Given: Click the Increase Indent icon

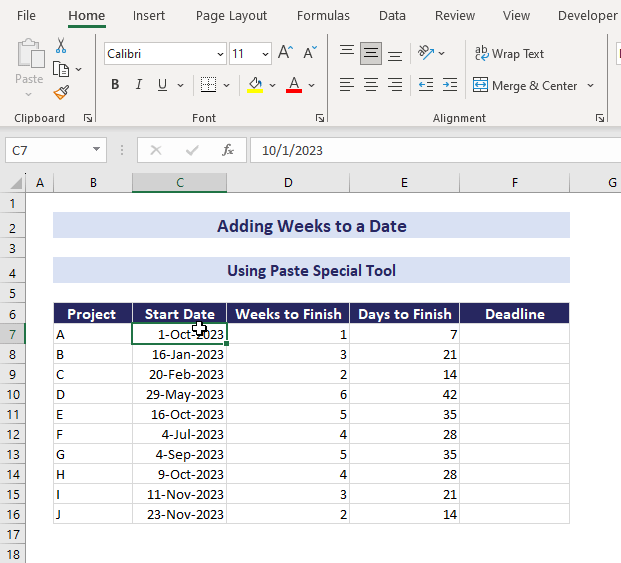Looking at the screenshot, I should point(451,85).
